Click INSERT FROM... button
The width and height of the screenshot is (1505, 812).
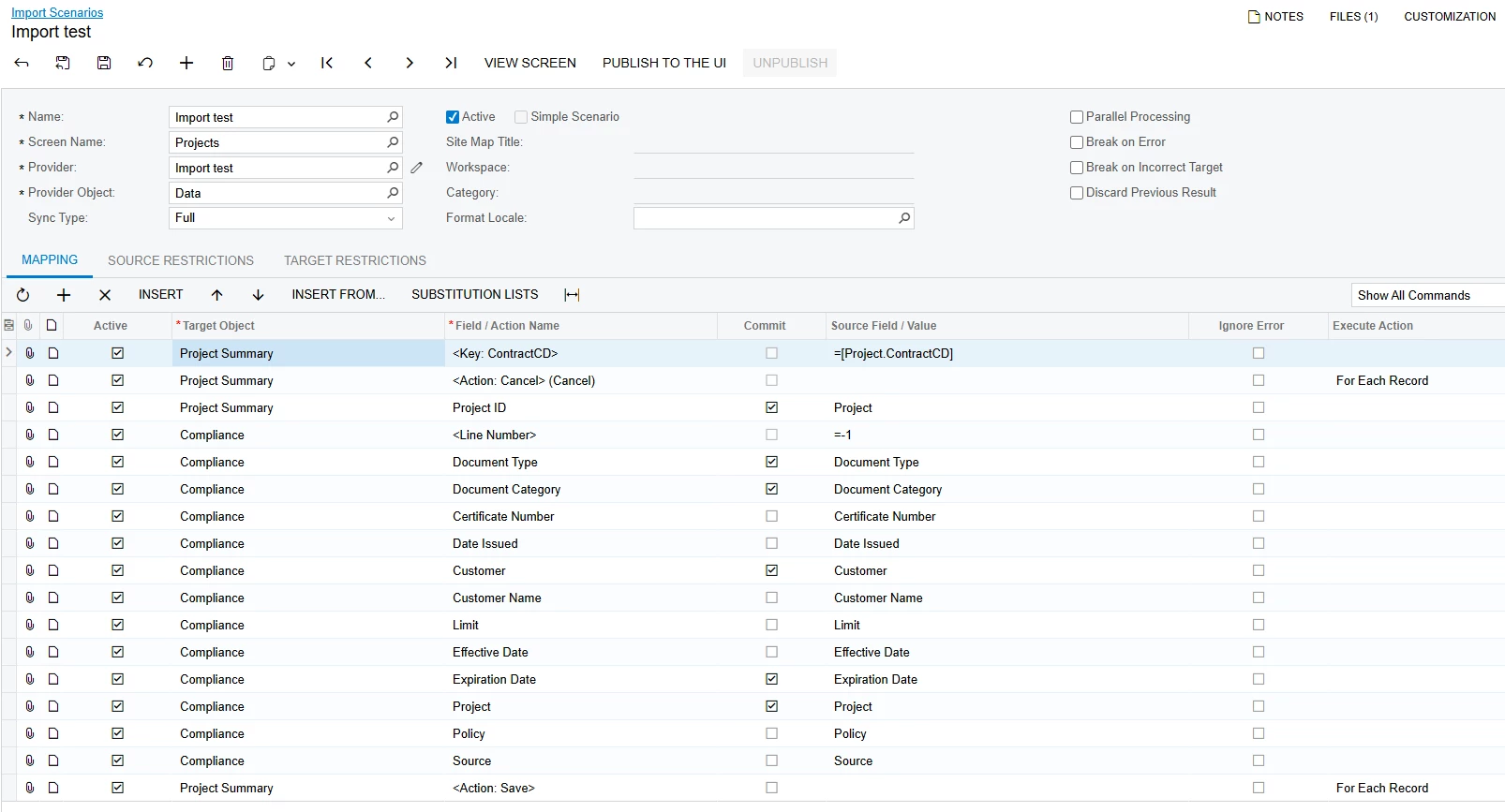(x=338, y=295)
